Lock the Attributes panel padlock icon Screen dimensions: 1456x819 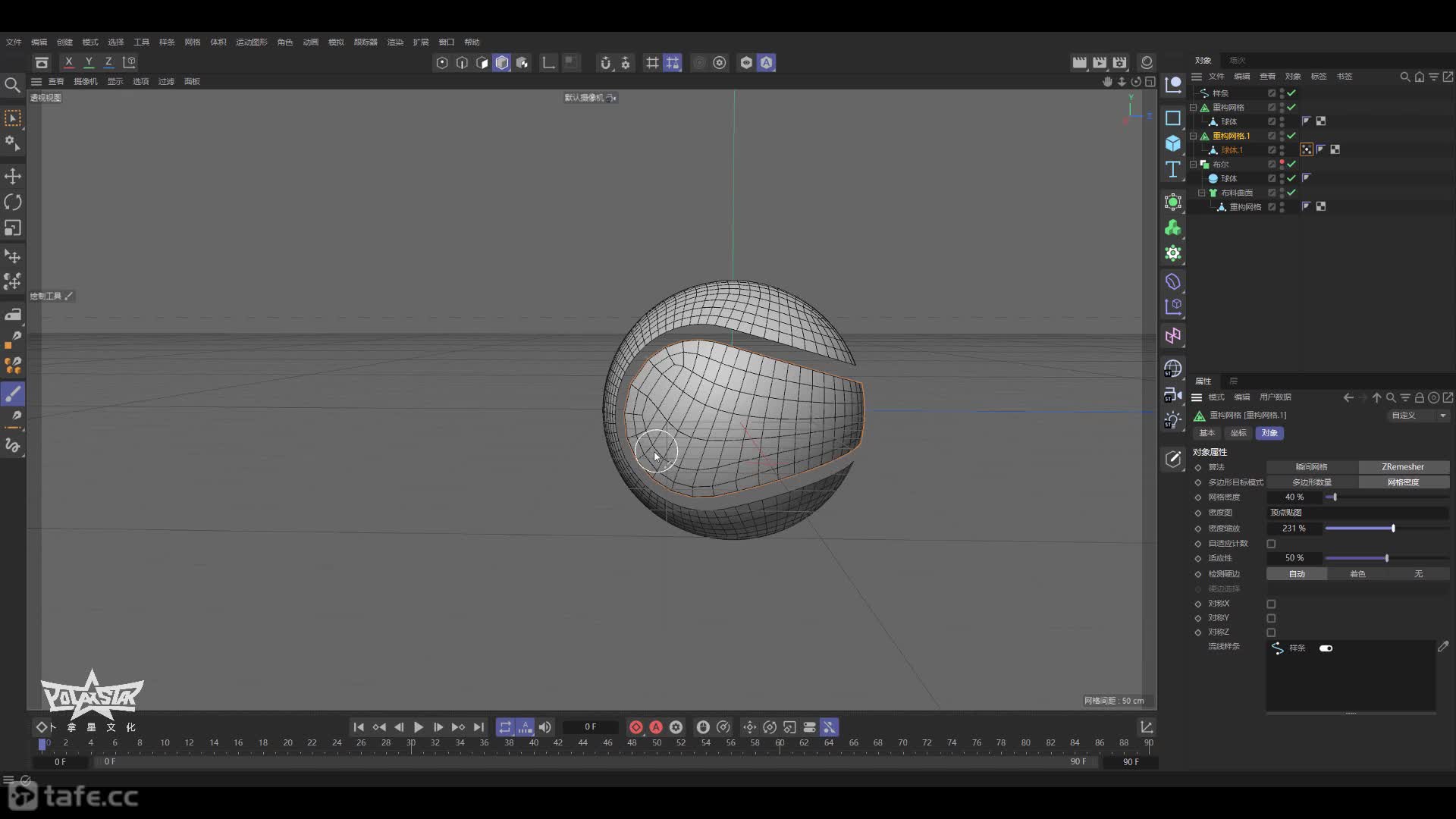click(1420, 397)
